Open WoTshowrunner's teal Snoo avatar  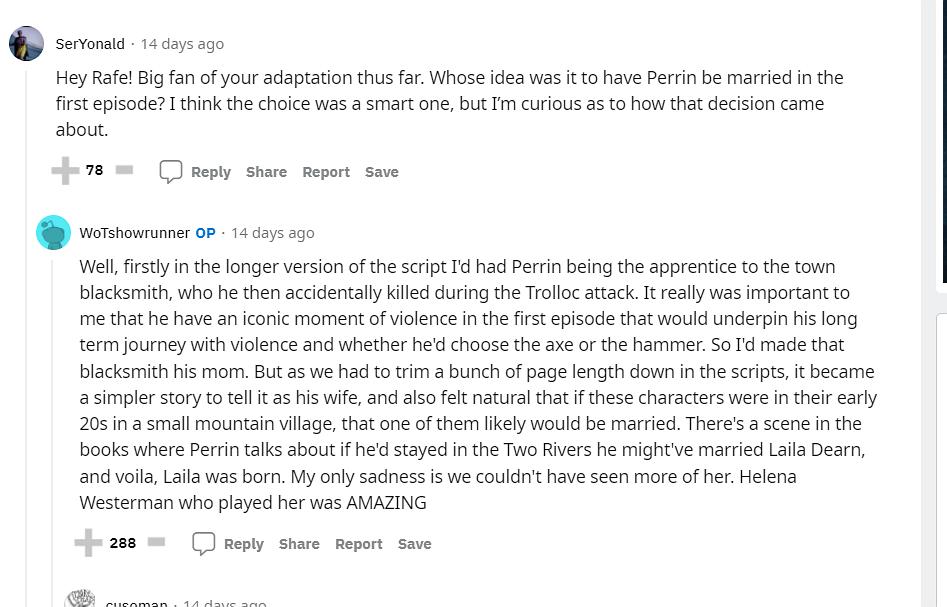click(54, 233)
